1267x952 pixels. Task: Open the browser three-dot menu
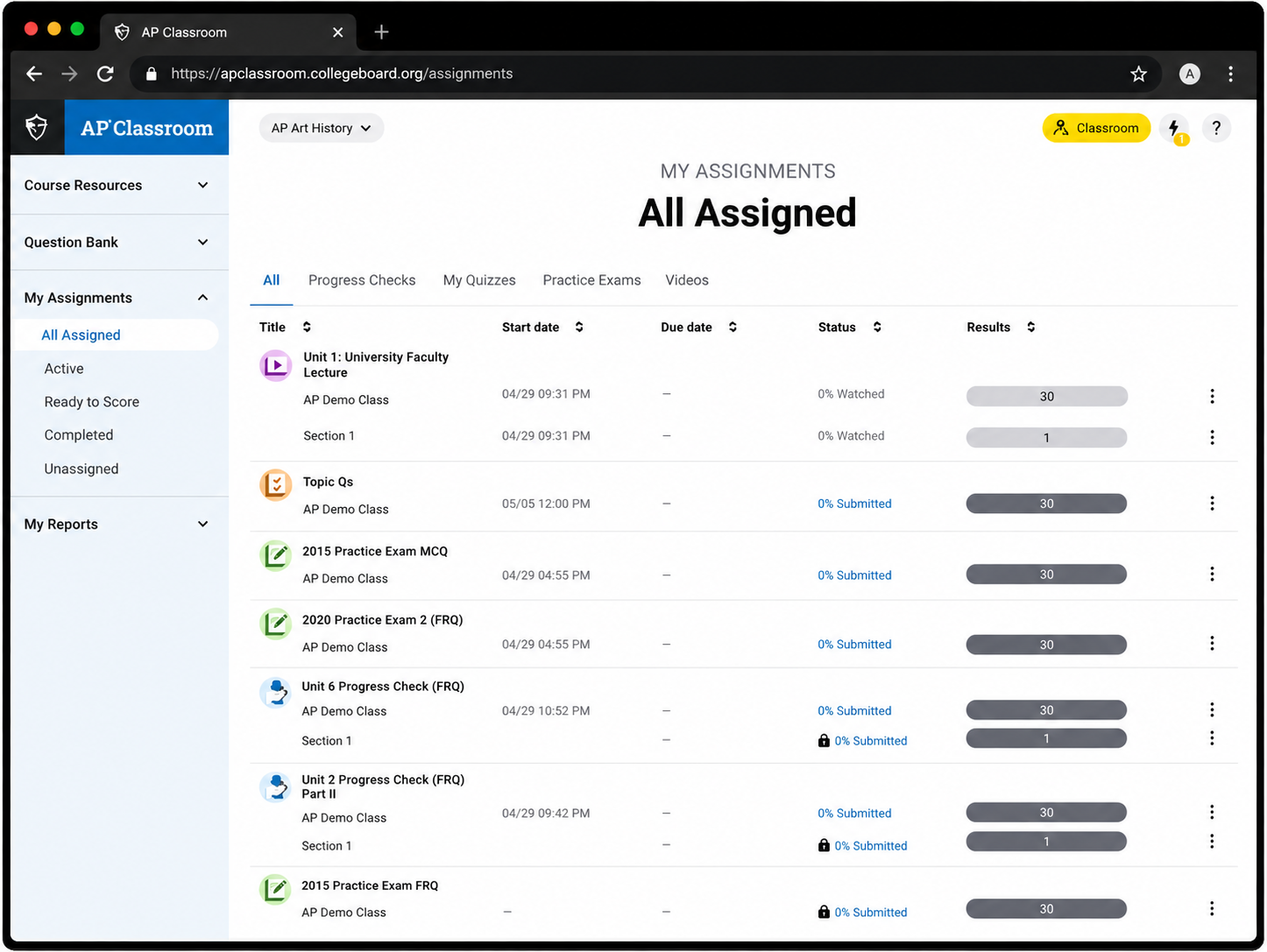pos(1230,74)
